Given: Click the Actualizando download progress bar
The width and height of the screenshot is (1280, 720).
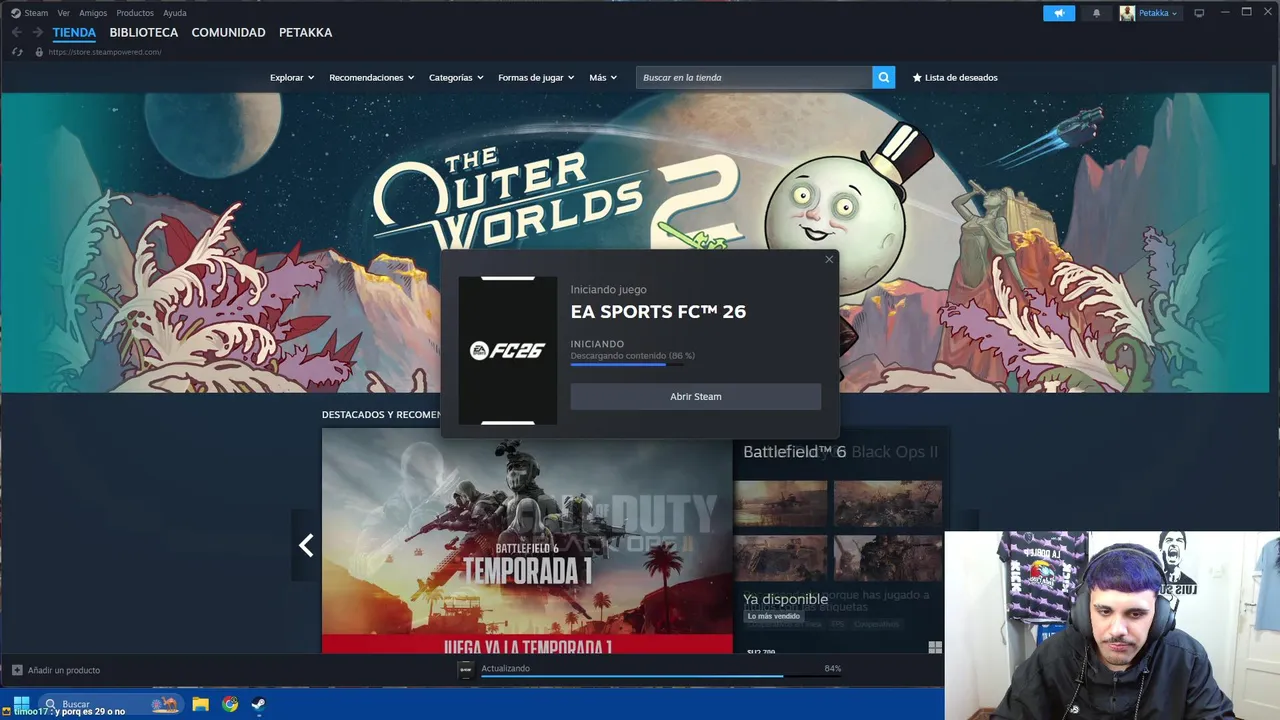Looking at the screenshot, I should (x=661, y=677).
